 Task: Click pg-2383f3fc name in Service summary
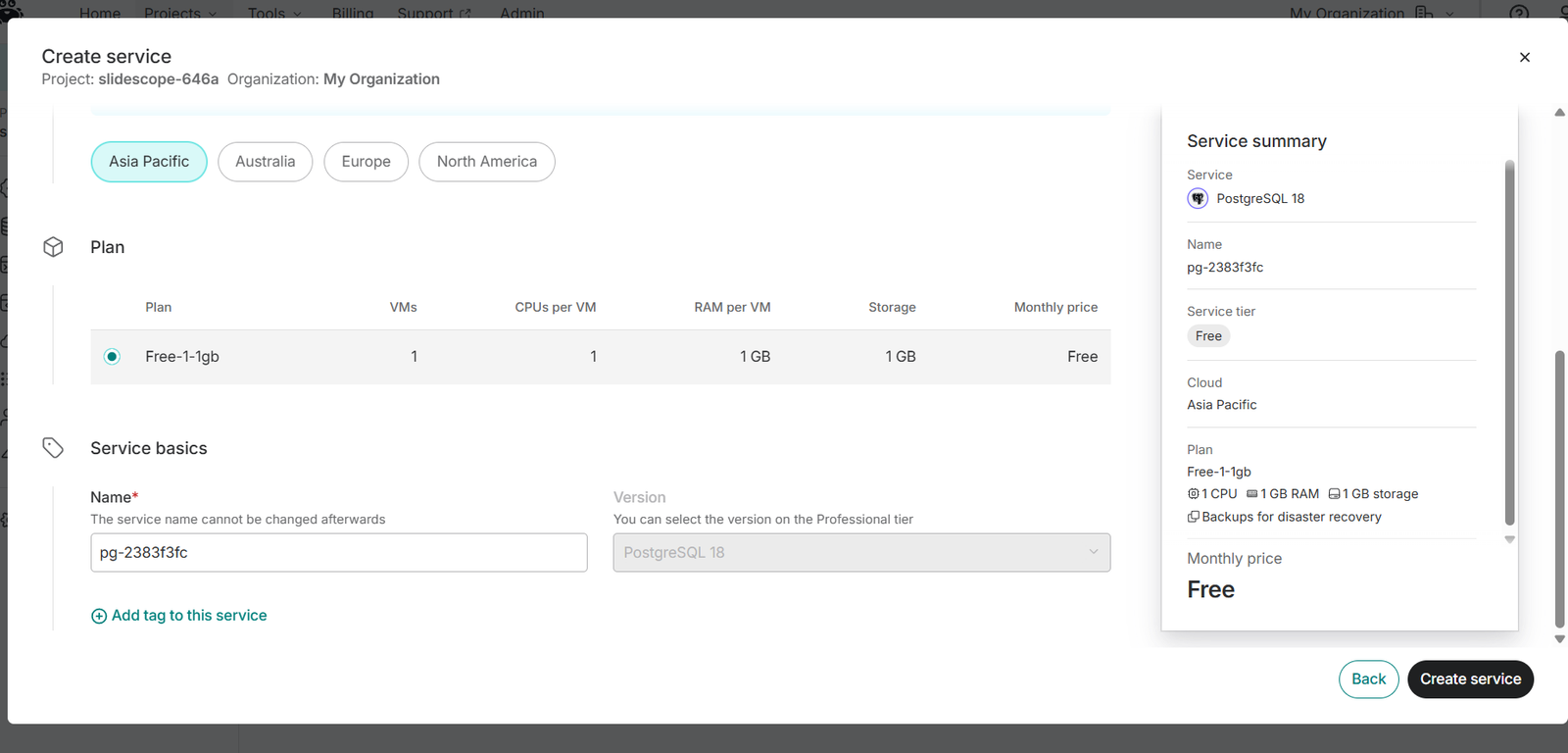1225,267
